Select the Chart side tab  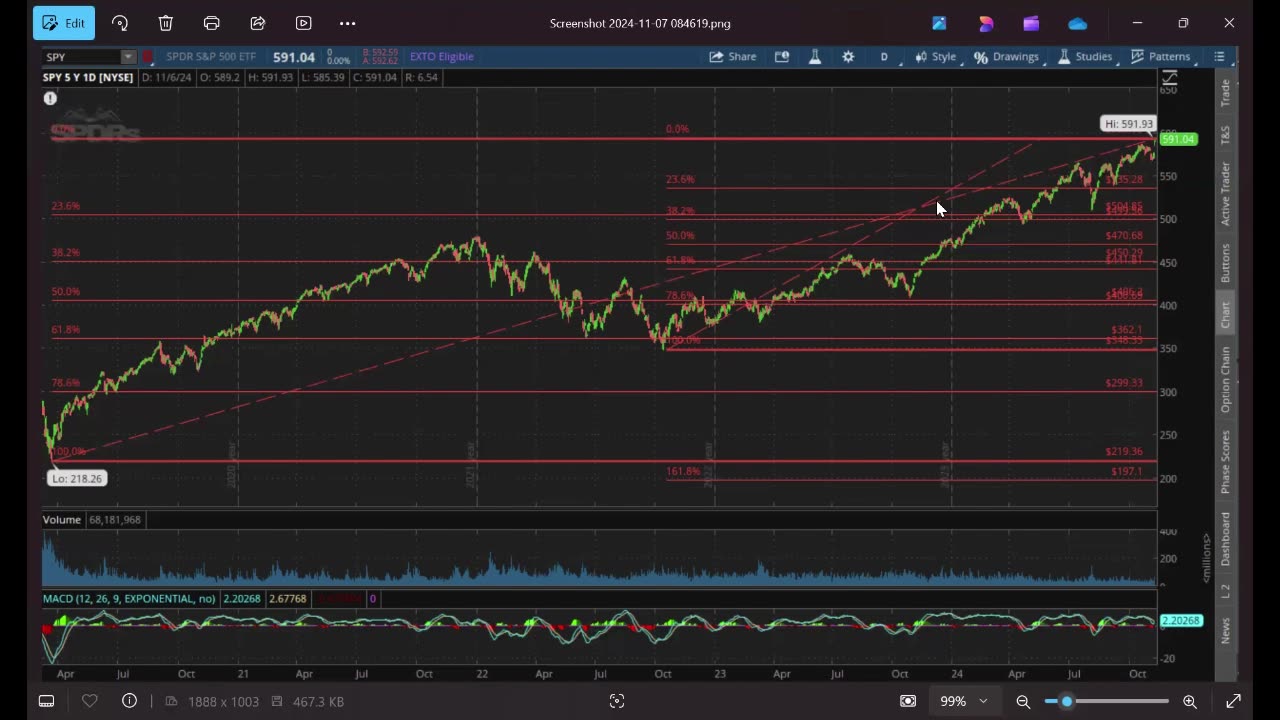click(1225, 315)
